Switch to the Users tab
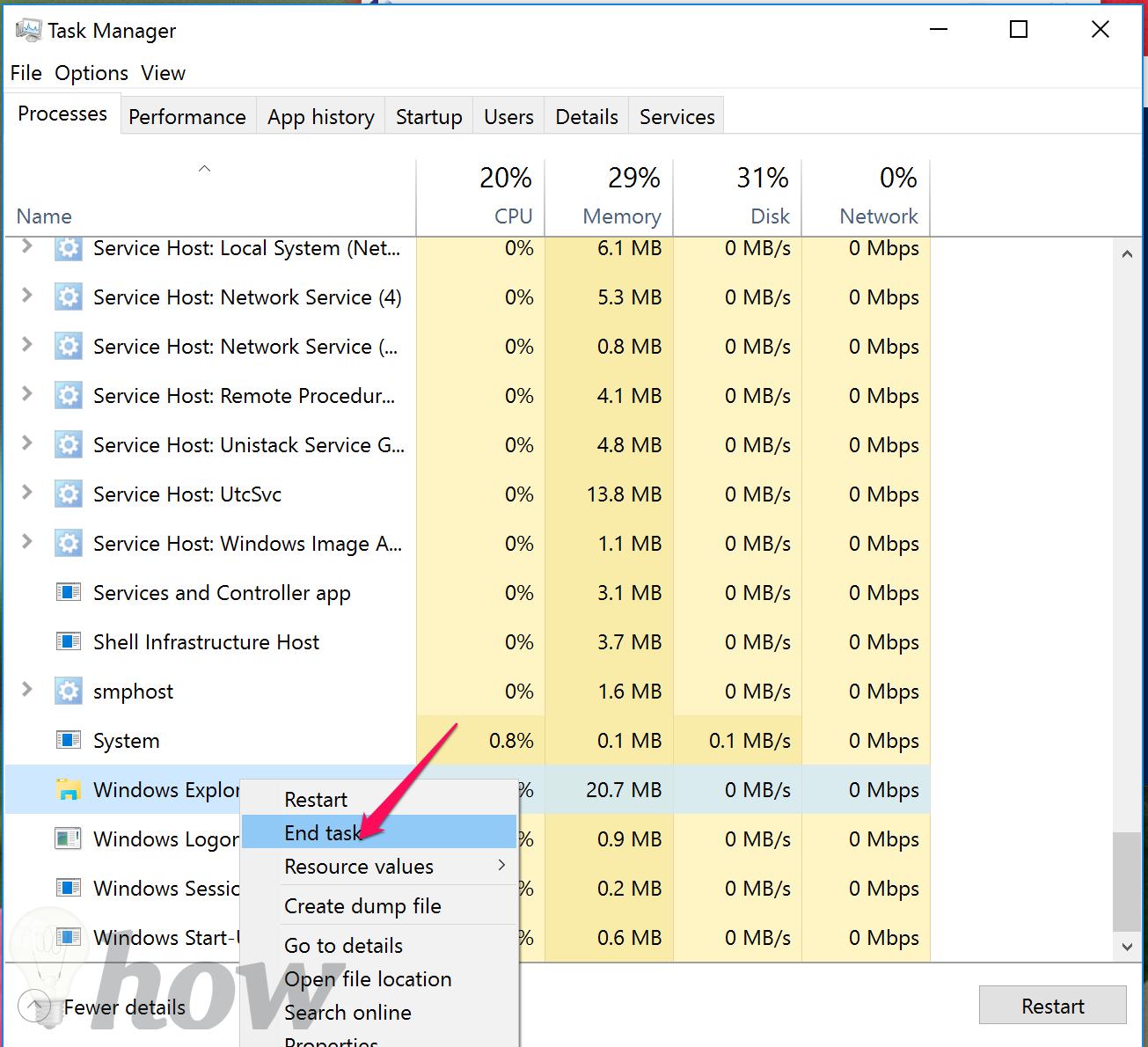1148x1047 pixels. pyautogui.click(x=508, y=117)
